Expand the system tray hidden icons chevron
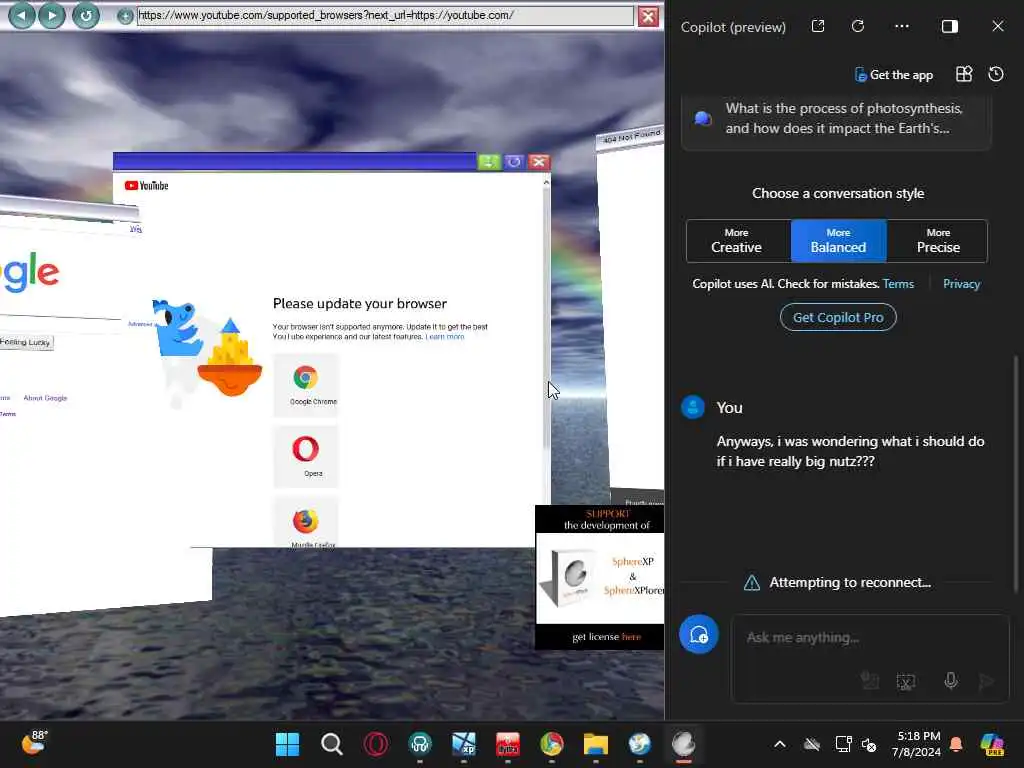 point(780,744)
